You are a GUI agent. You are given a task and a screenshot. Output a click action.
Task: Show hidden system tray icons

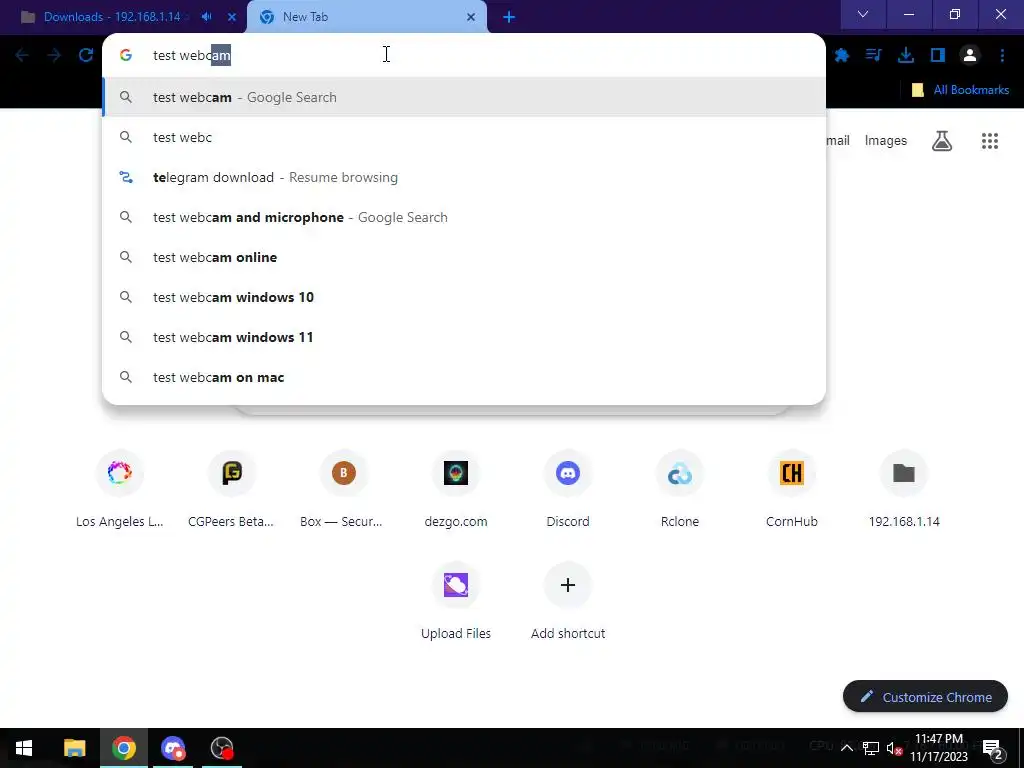coord(846,748)
